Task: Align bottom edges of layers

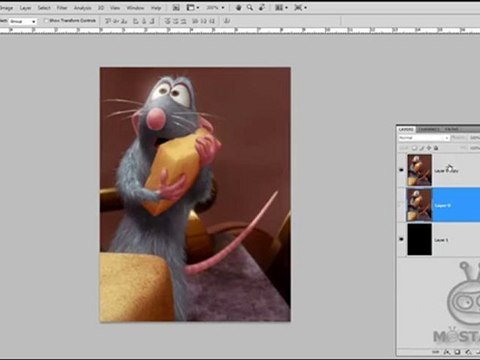Action: tap(124, 21)
